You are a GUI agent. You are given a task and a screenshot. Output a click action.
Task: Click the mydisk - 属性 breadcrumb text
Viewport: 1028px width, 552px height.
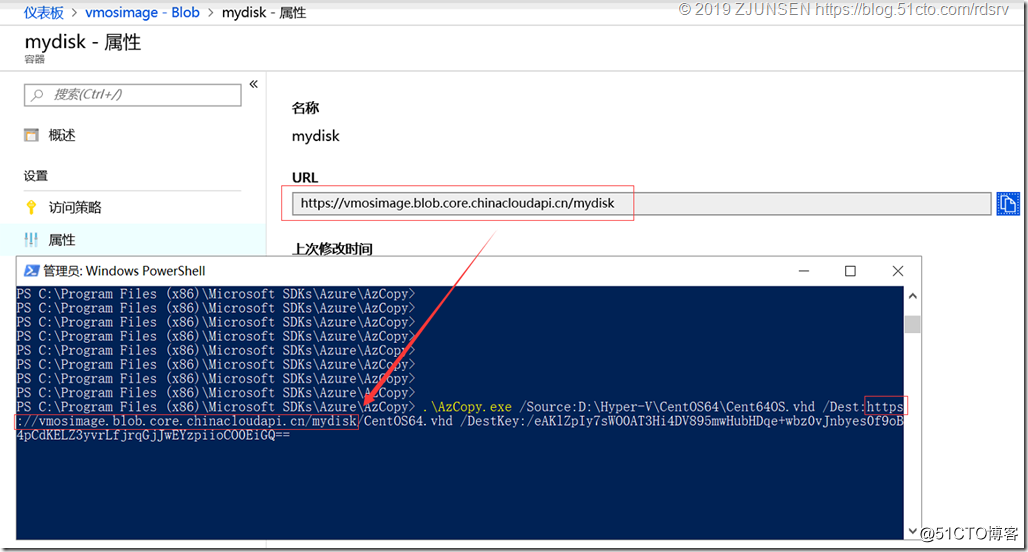(x=264, y=12)
